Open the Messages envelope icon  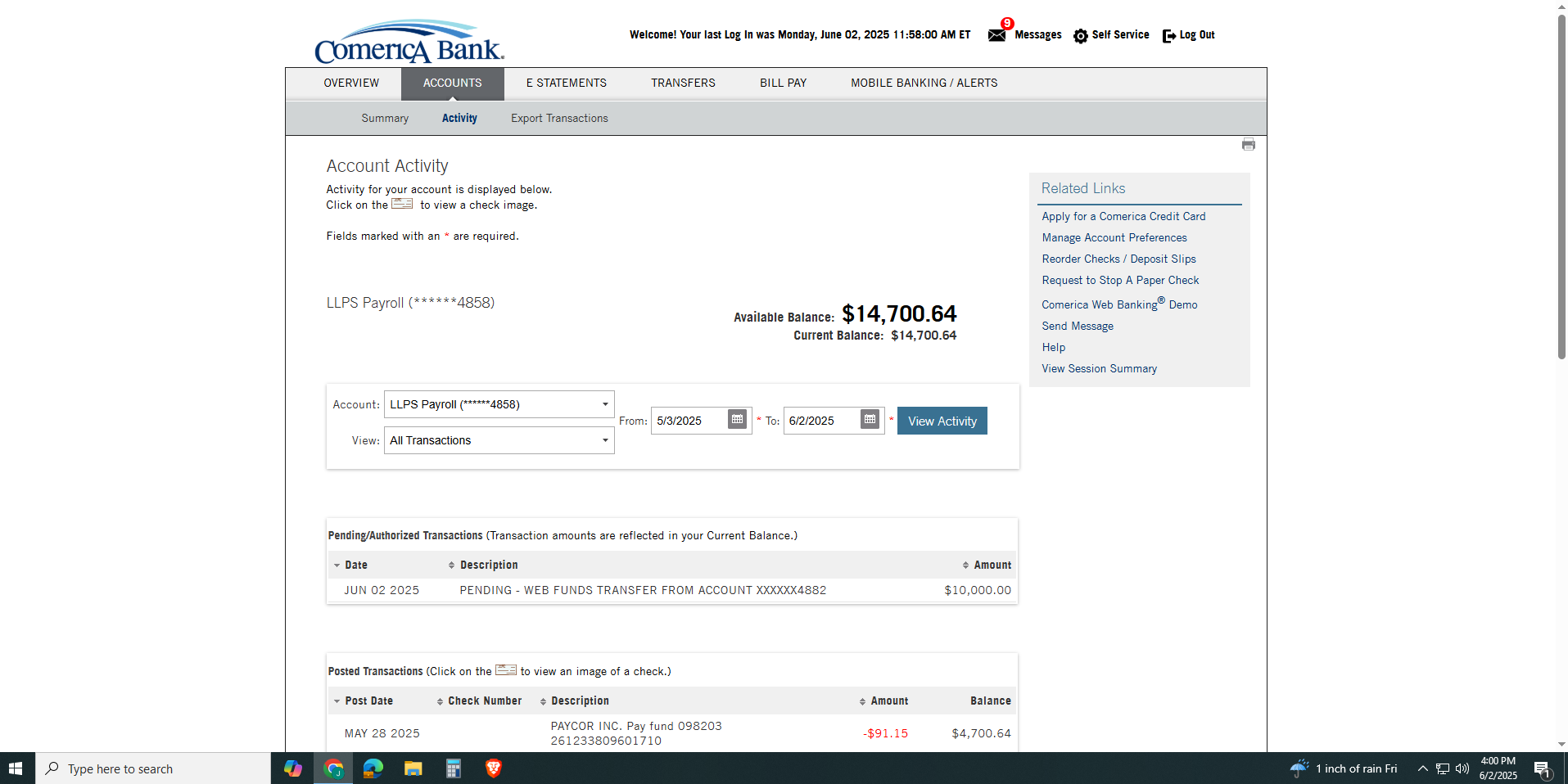pos(996,35)
